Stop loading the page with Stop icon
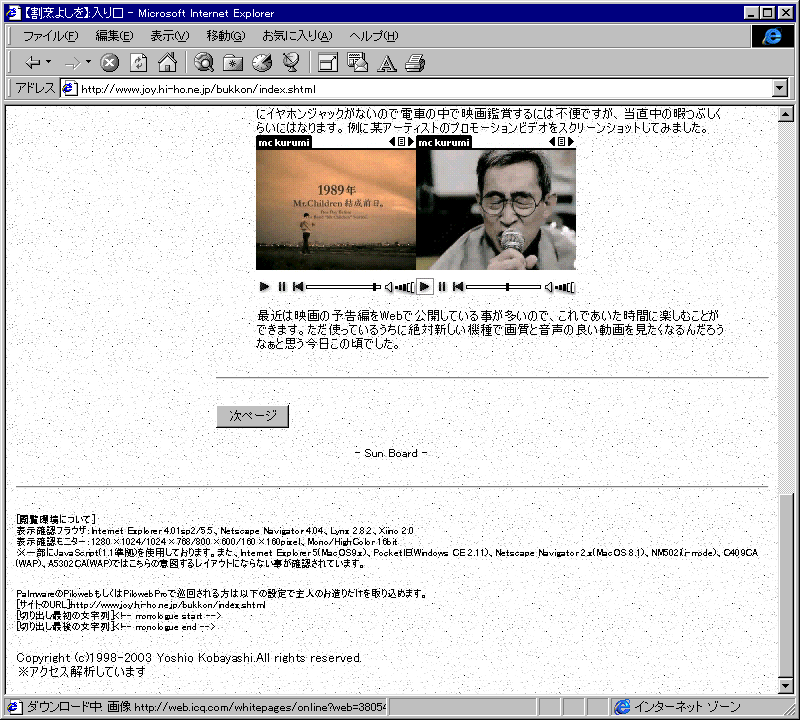The height and width of the screenshot is (720, 800). [109, 63]
